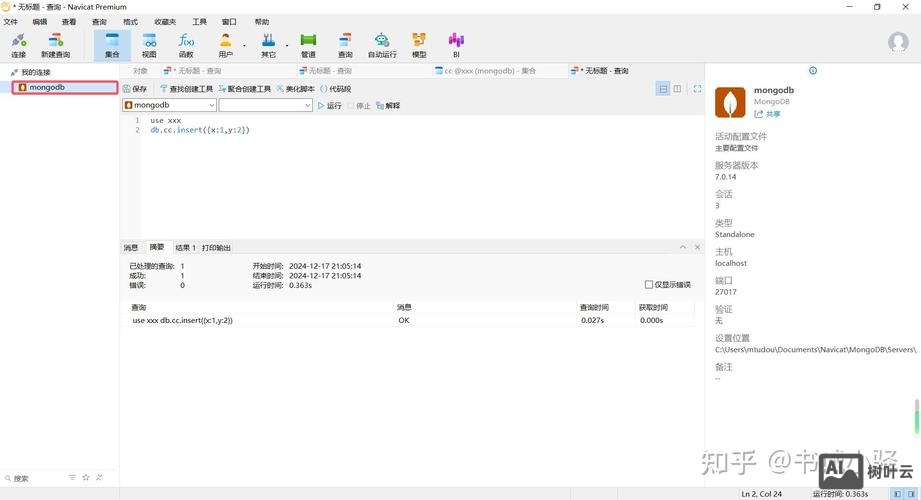This screenshot has width=921, height=500.
Task: Open the 视图 (View) toolbar icon
Action: pos(149,45)
